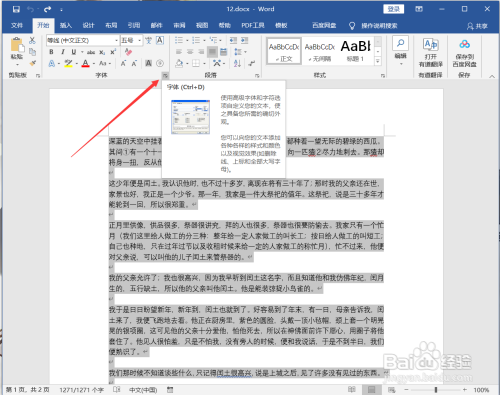Click the Phonetic Guide icon
Image resolution: width=500 pixels, height=395 pixels.
coord(149,40)
